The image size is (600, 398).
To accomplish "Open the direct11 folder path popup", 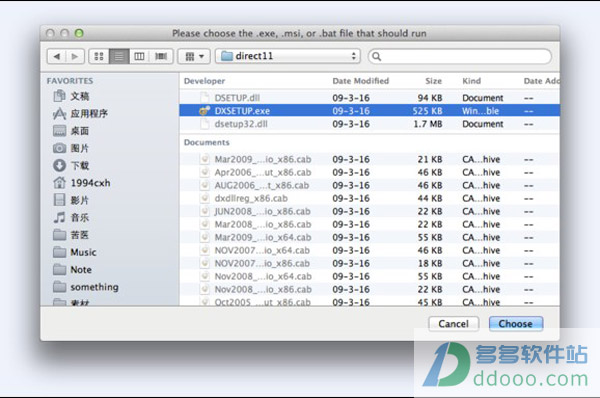I will pos(288,56).
